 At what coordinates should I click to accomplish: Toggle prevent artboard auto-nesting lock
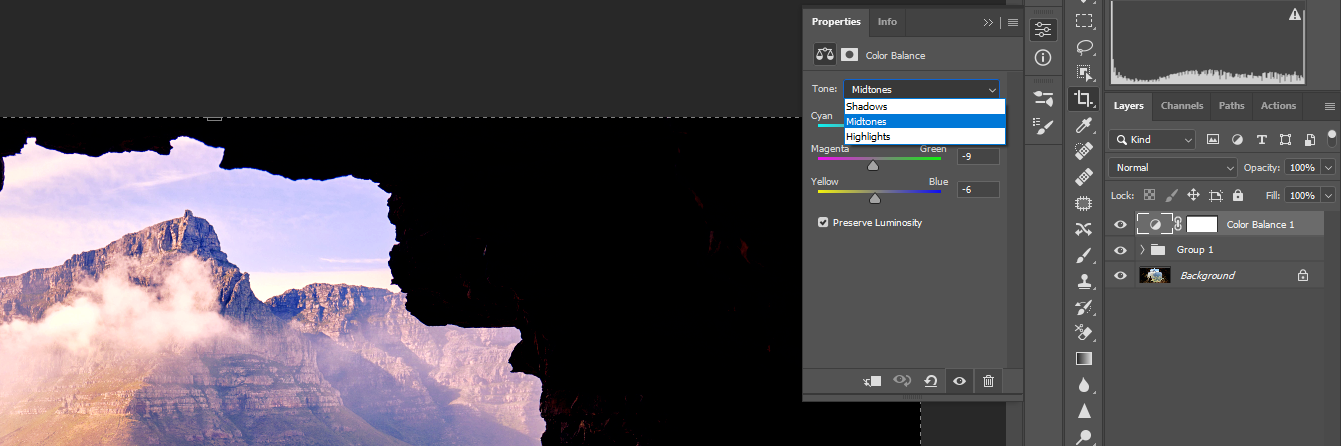click(x=1215, y=195)
